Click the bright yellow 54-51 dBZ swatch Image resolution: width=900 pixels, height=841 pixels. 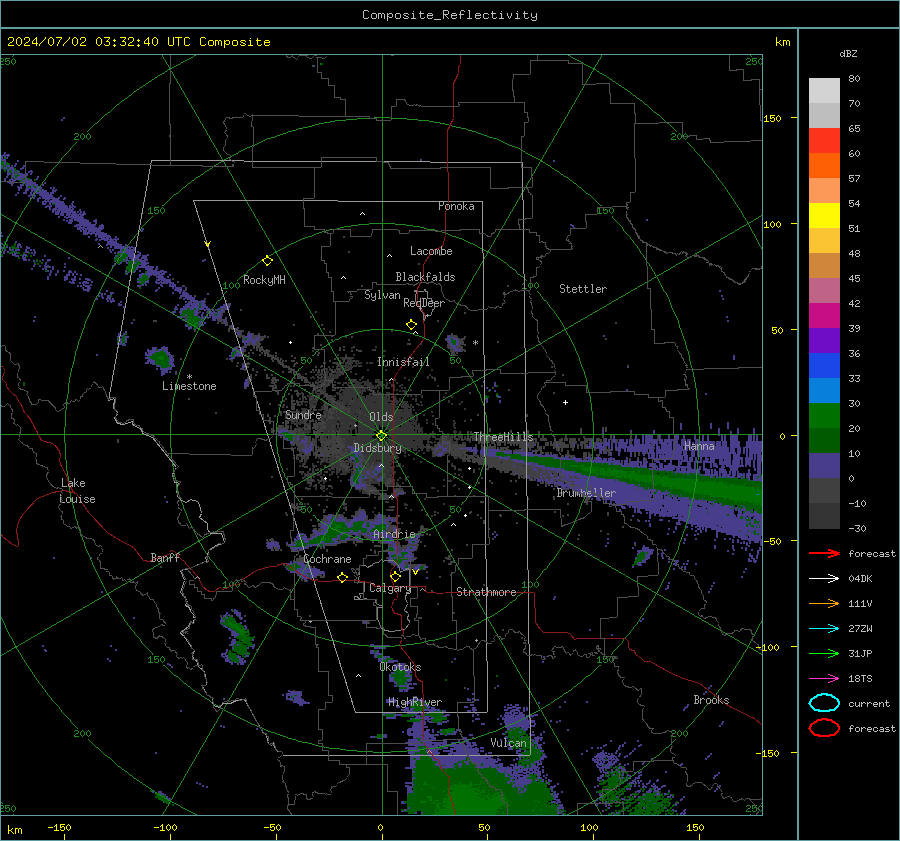click(x=824, y=215)
